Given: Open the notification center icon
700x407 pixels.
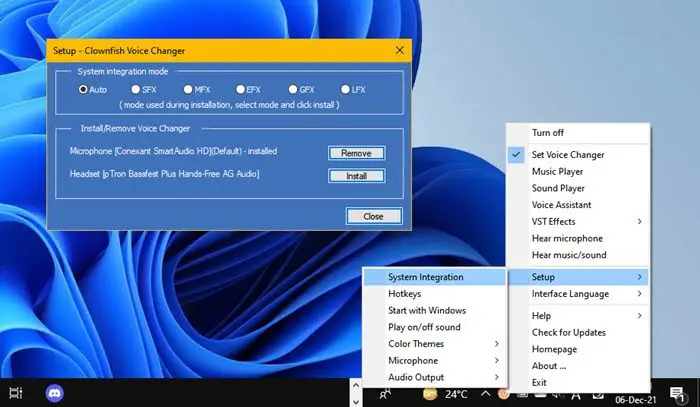Looking at the screenshot, I should [x=678, y=394].
